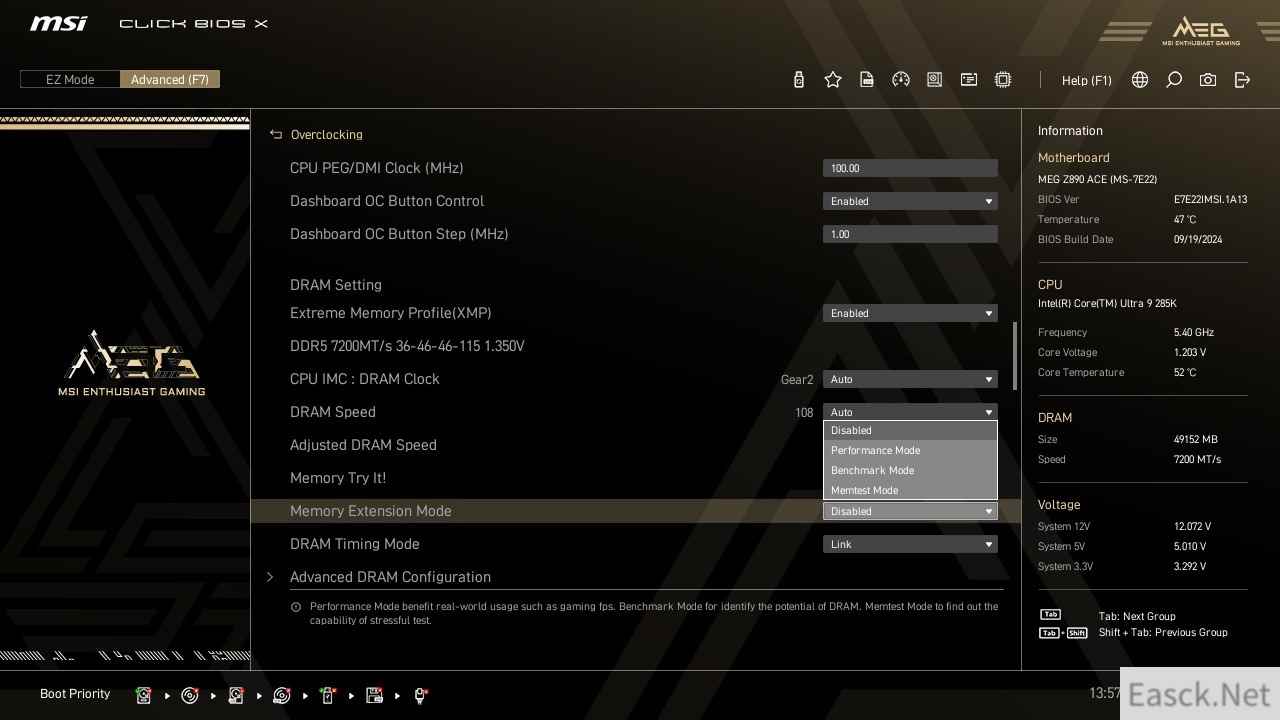The image size is (1280, 720).
Task: Open DRAM Timing Mode dropdown
Action: tap(910, 544)
